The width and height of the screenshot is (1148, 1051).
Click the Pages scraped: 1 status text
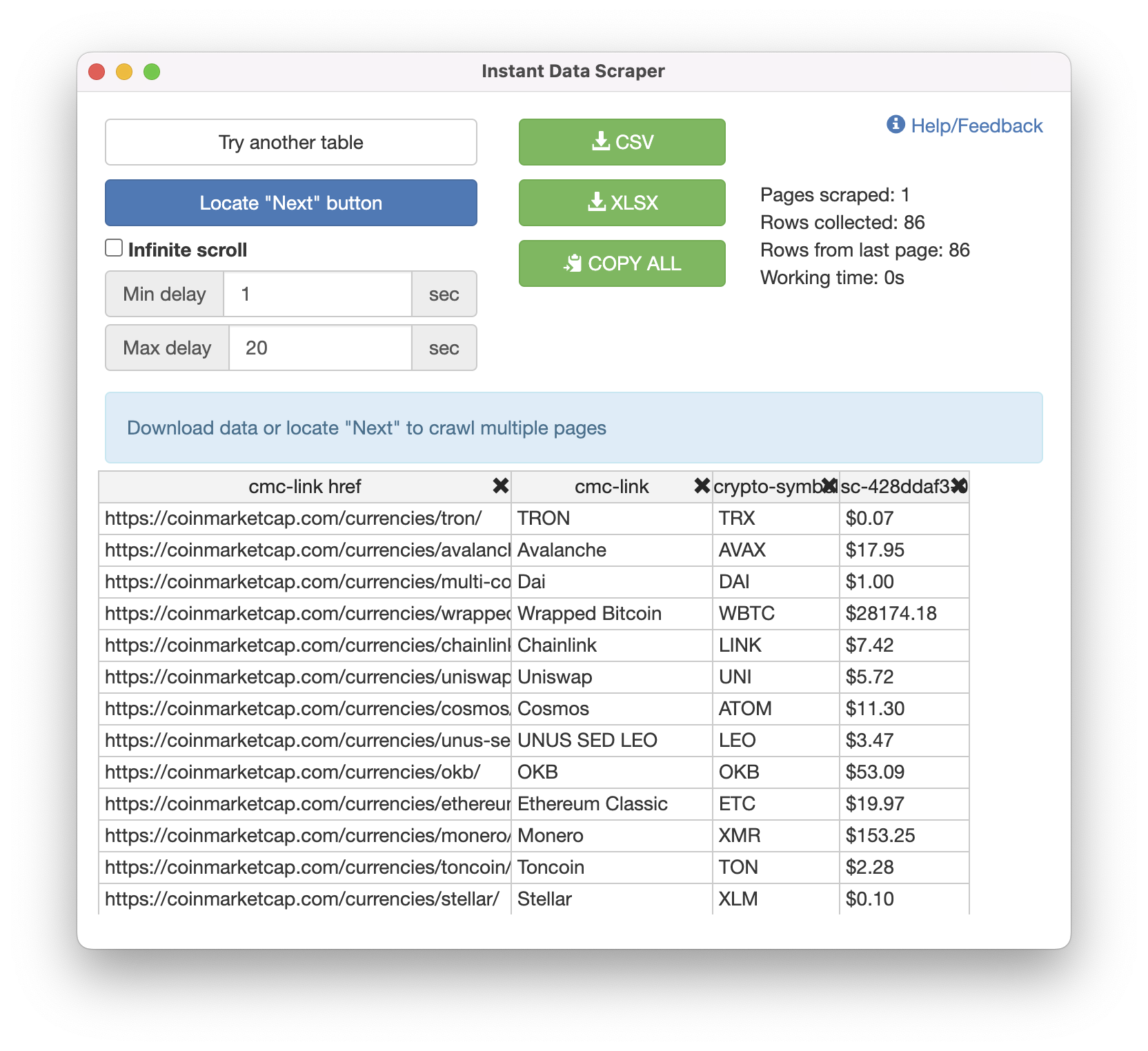pyautogui.click(x=835, y=195)
